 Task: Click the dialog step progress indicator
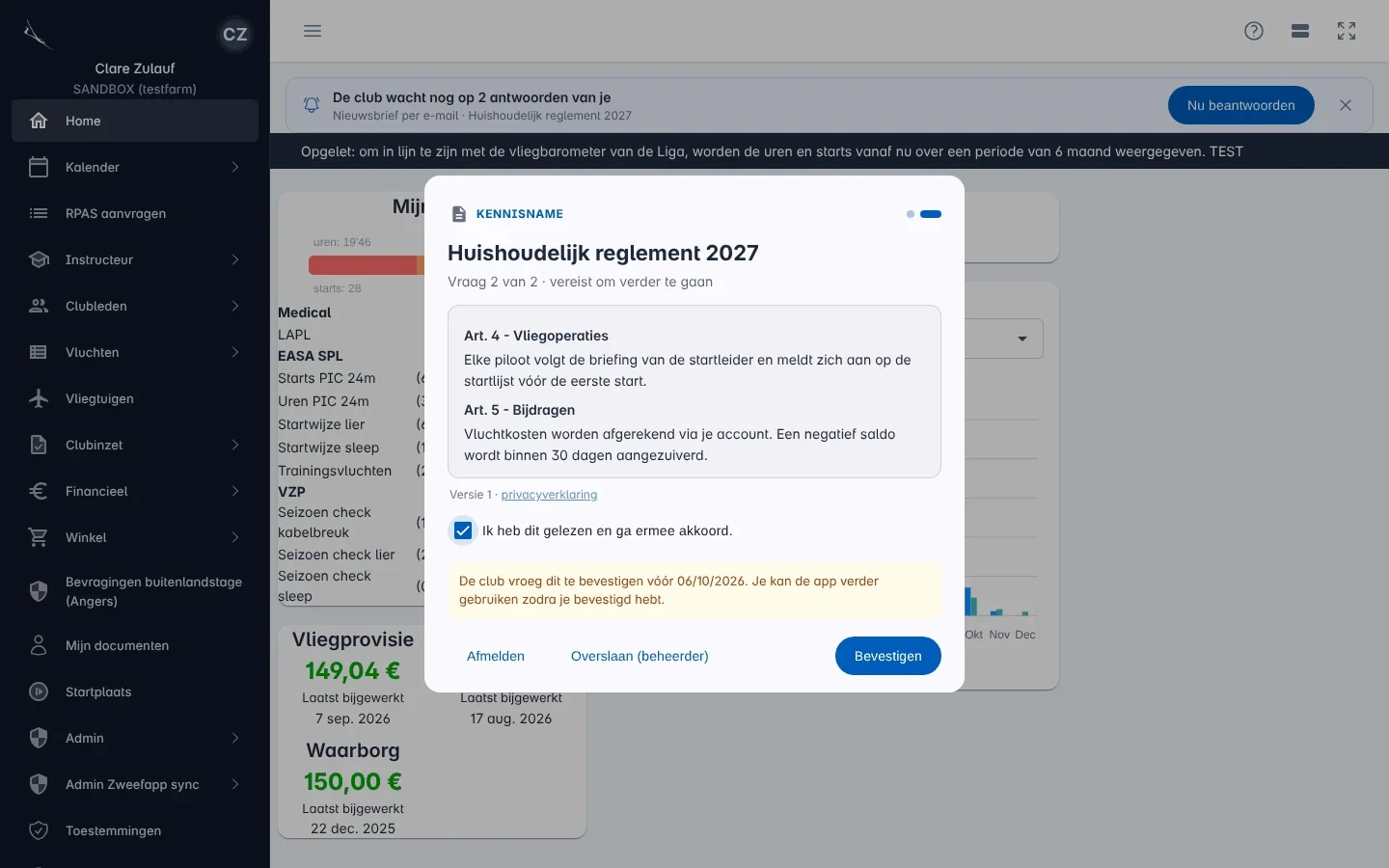(924, 214)
